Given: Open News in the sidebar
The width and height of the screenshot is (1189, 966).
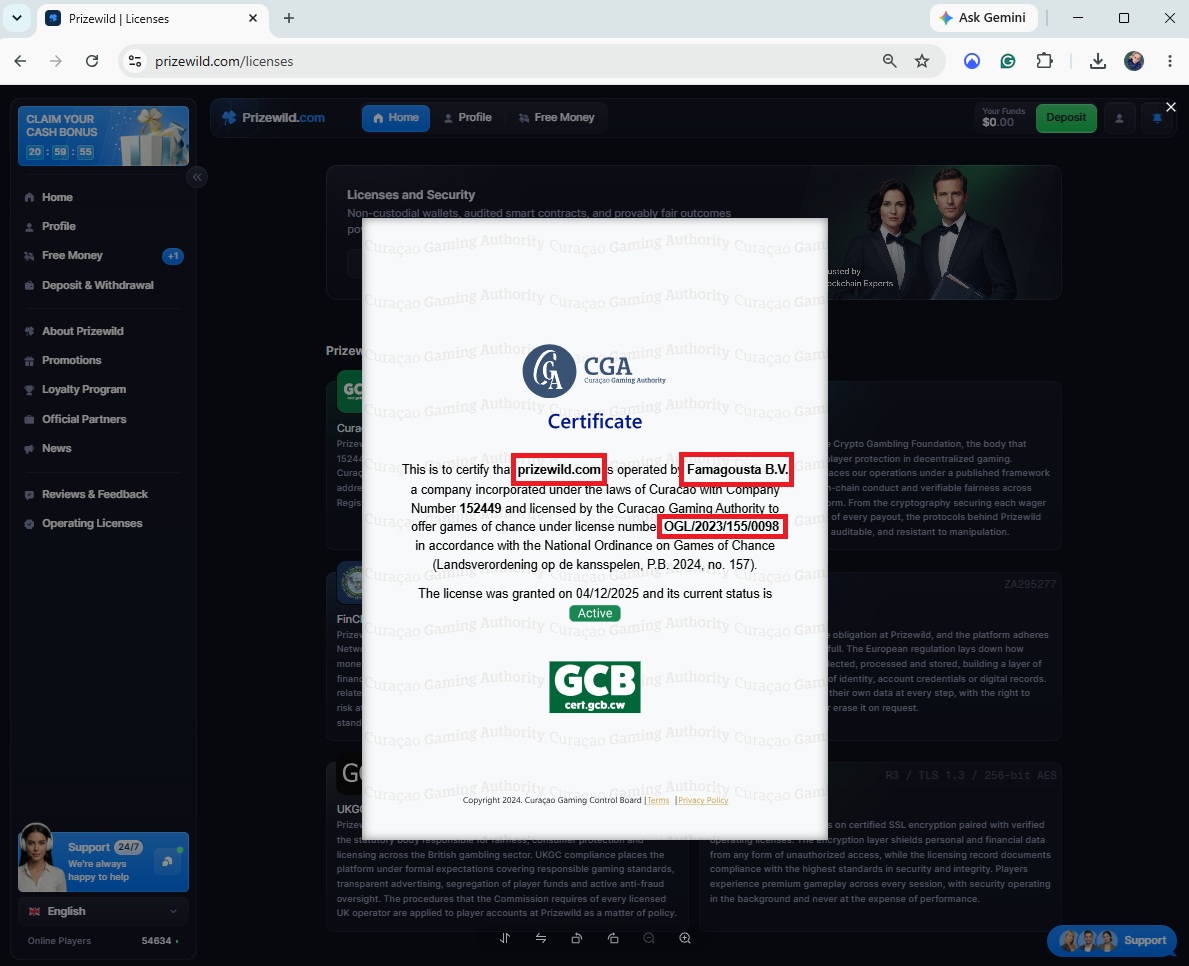Looking at the screenshot, I should [56, 448].
